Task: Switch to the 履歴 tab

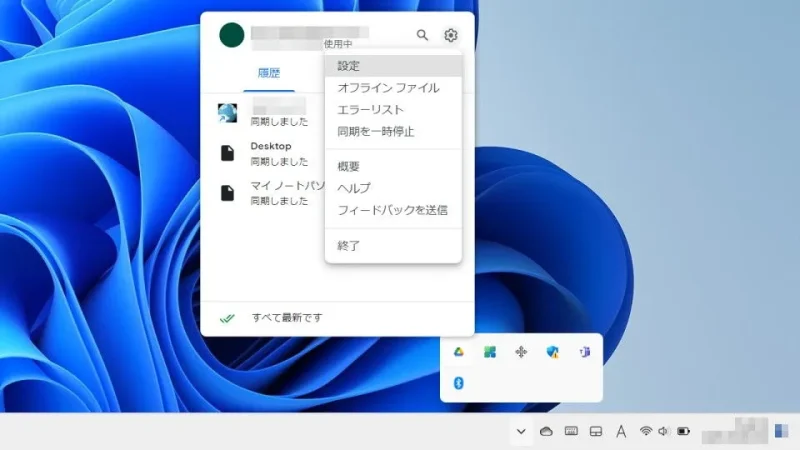Action: pos(269,73)
